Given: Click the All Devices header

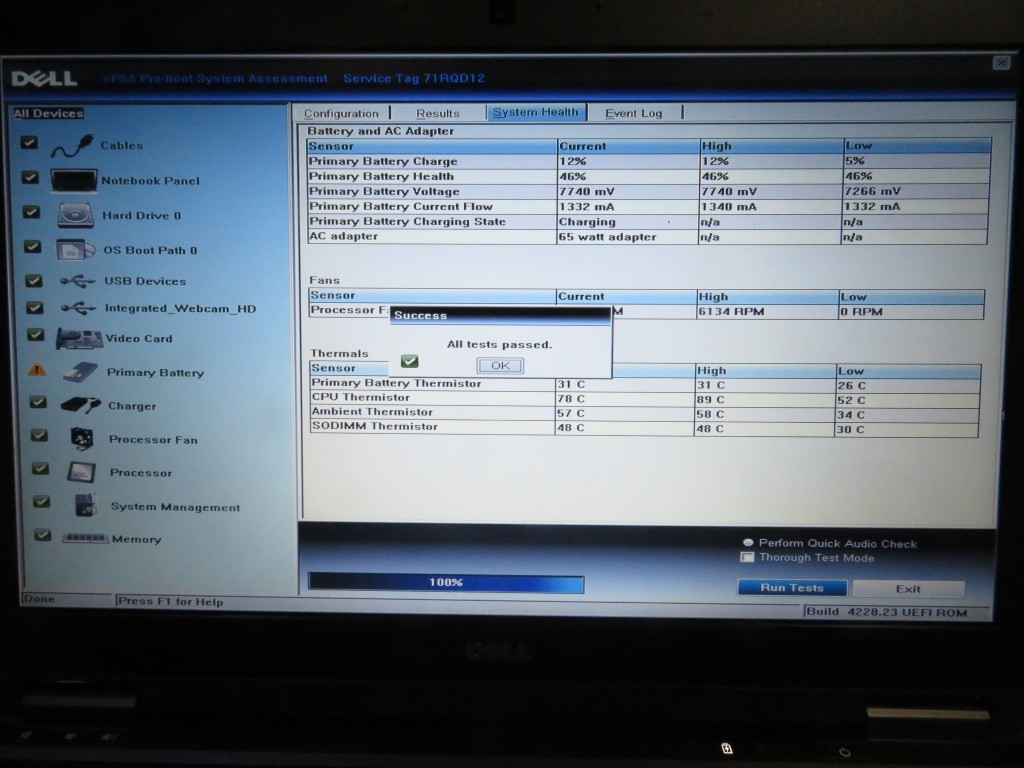Looking at the screenshot, I should click(49, 114).
